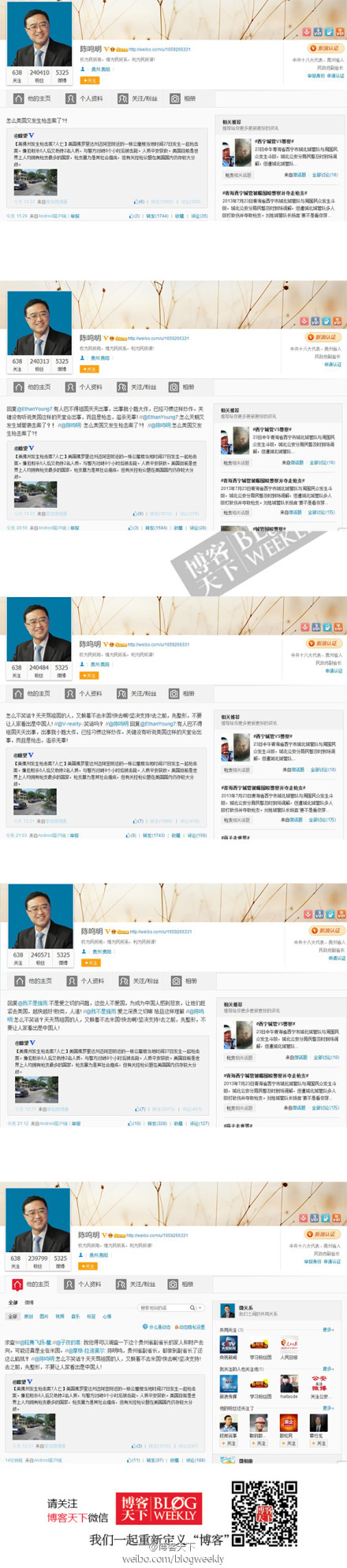Open 个人资料 icon in the 240571 fans screenshot

72,980
